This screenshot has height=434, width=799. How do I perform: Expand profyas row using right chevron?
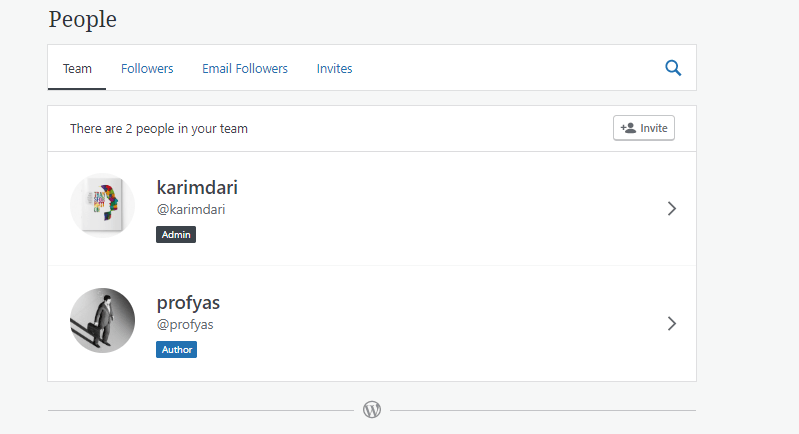pos(672,323)
